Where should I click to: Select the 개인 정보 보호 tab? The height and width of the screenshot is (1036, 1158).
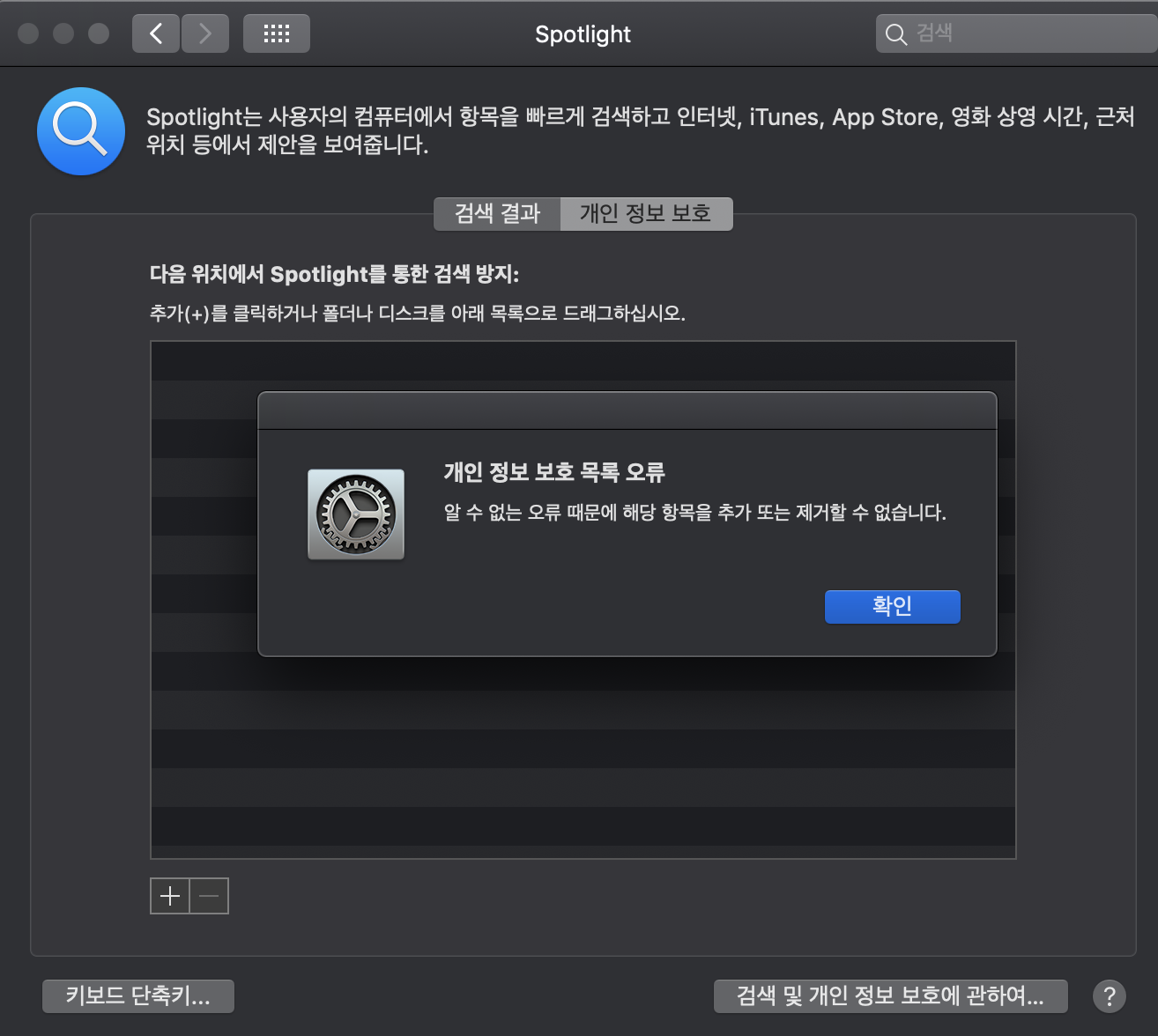645,214
